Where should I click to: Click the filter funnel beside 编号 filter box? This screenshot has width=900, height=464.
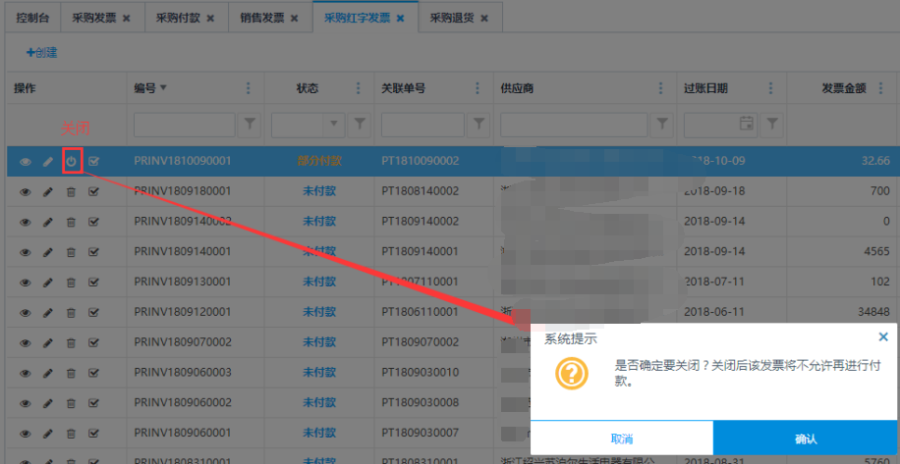click(x=250, y=124)
